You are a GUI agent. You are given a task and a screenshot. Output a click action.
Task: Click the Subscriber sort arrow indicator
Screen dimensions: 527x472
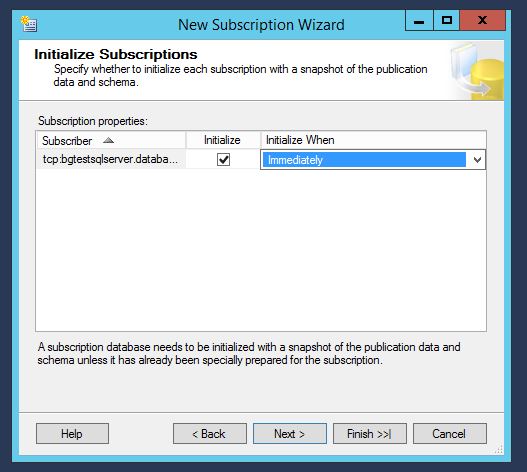[108, 140]
